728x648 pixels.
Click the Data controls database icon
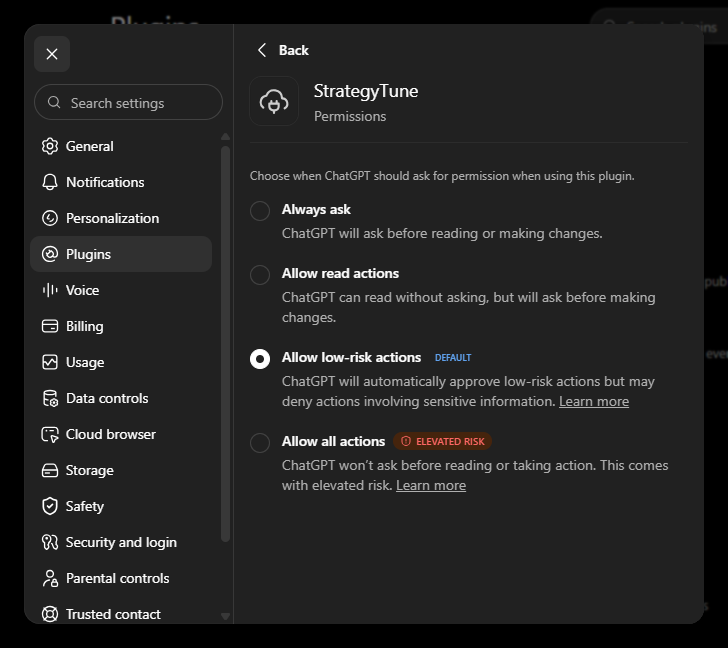(50, 398)
